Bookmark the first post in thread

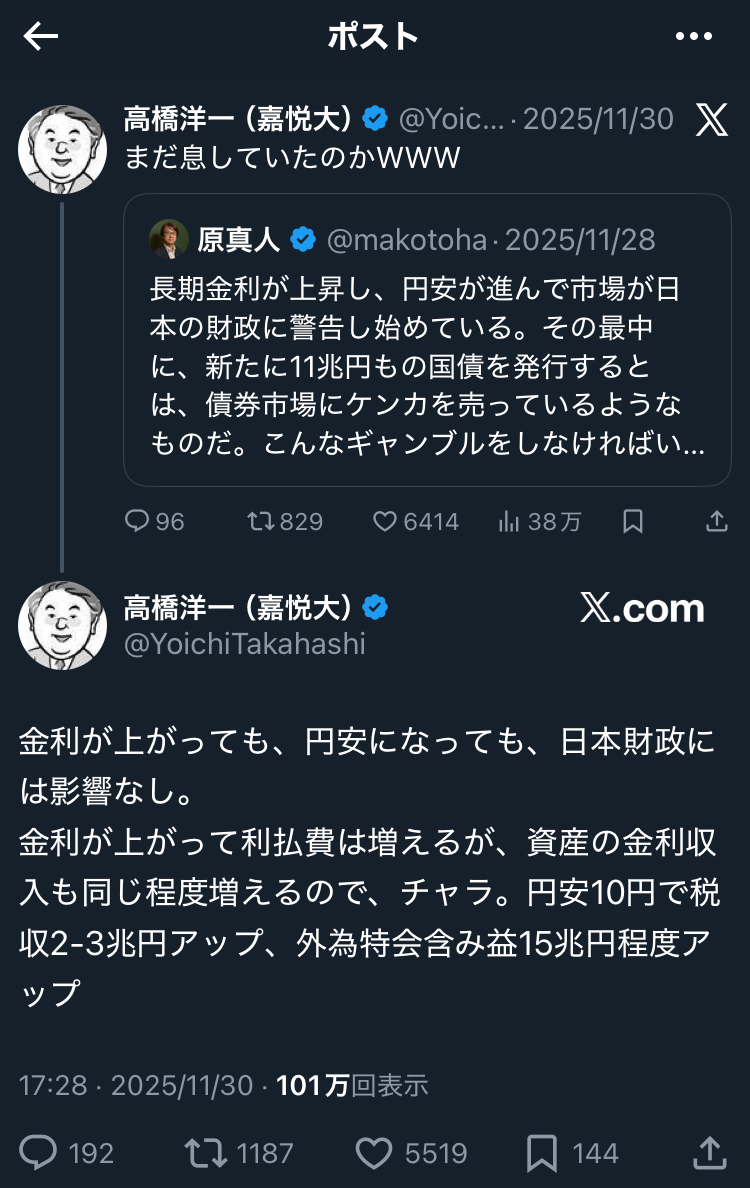coord(633,521)
